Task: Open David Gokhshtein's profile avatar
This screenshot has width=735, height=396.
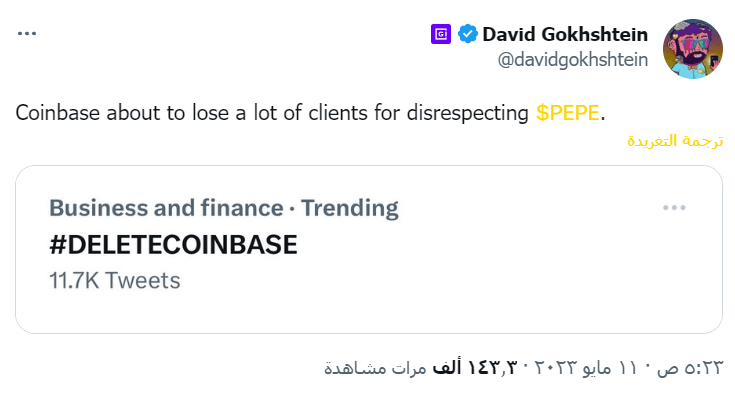Action: pos(692,48)
